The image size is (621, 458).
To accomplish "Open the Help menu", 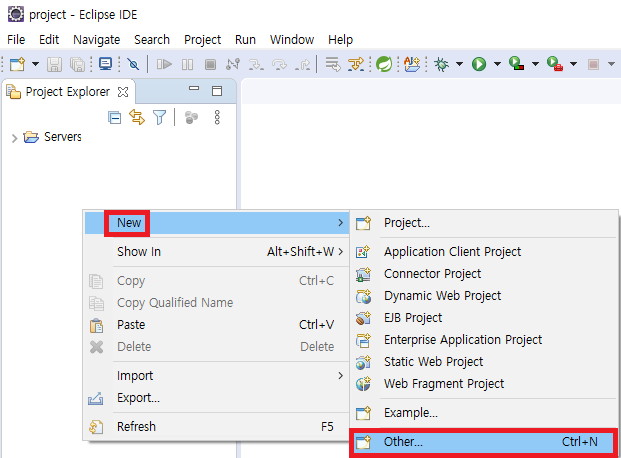I will pyautogui.click(x=340, y=40).
